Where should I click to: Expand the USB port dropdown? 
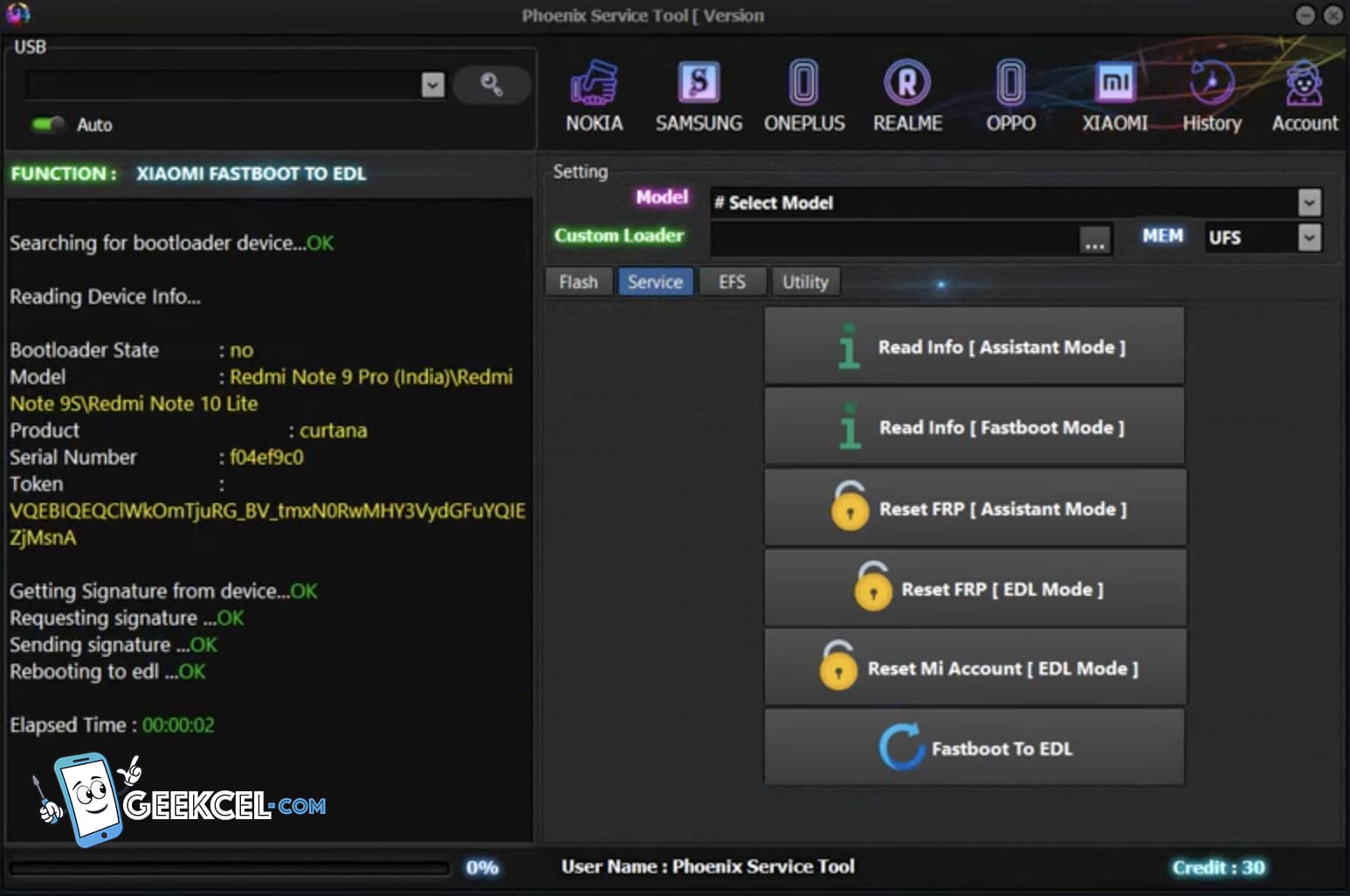click(432, 85)
